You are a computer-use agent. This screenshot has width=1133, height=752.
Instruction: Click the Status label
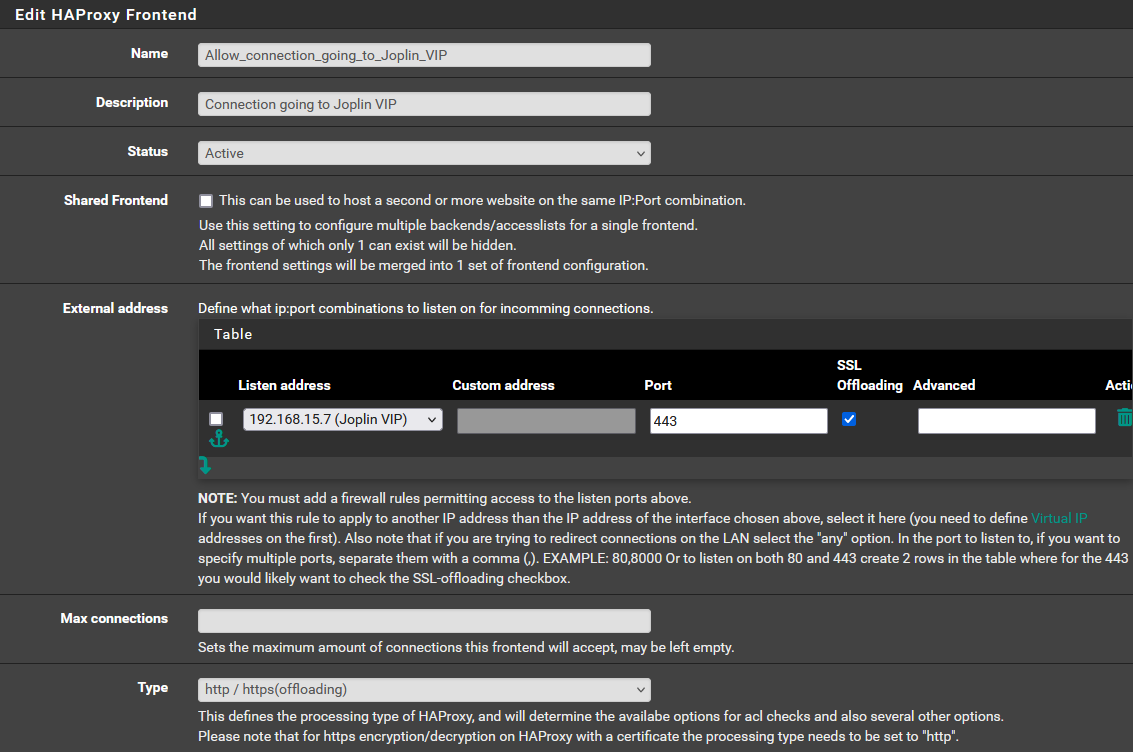pyautogui.click(x=147, y=151)
